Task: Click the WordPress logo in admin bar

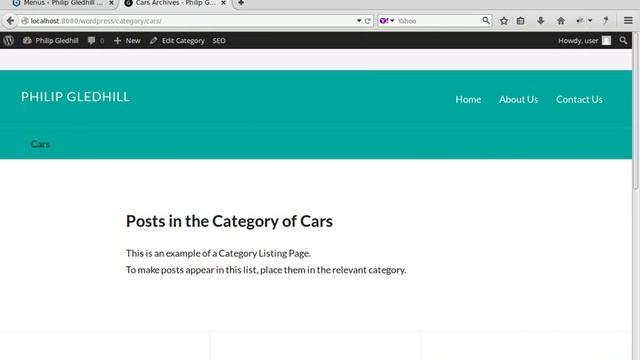Action: pos(9,40)
